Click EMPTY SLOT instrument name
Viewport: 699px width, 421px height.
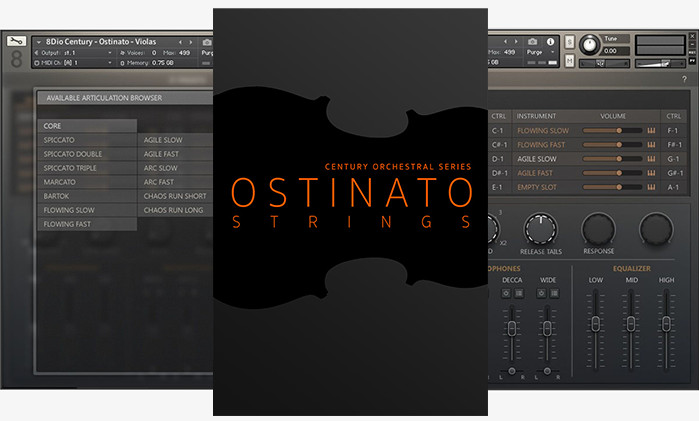click(537, 187)
